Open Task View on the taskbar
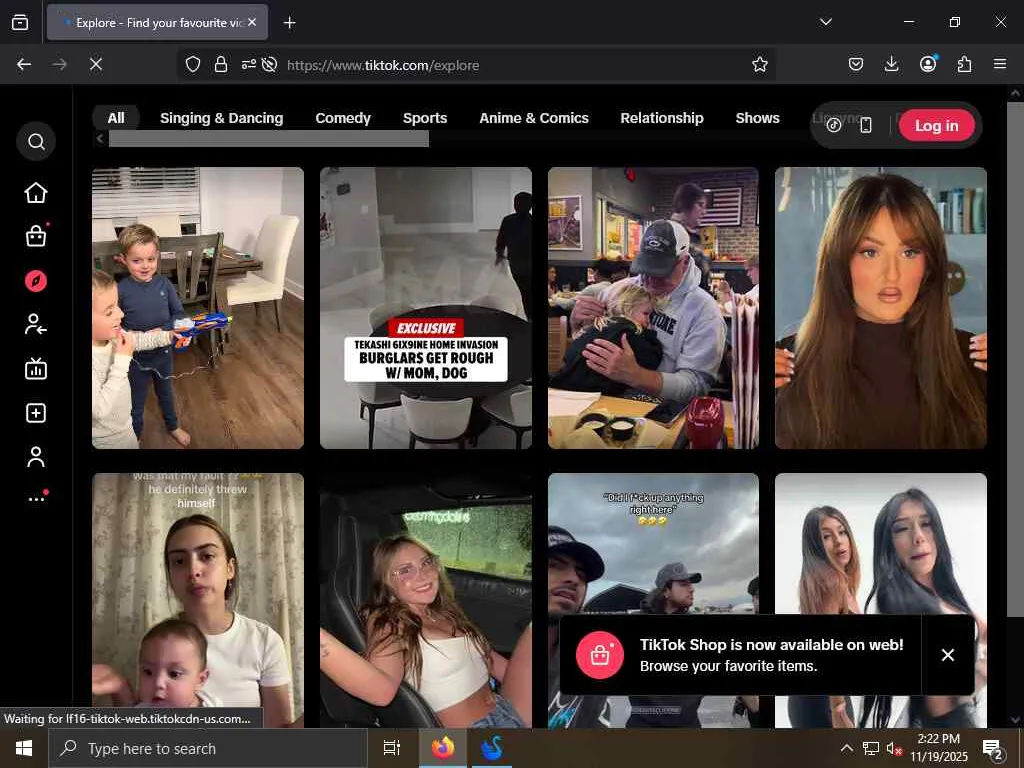 pyautogui.click(x=392, y=748)
